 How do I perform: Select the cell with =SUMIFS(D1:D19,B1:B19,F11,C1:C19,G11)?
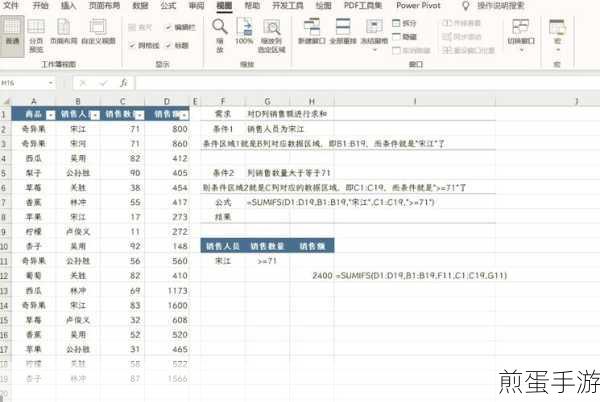pos(415,275)
